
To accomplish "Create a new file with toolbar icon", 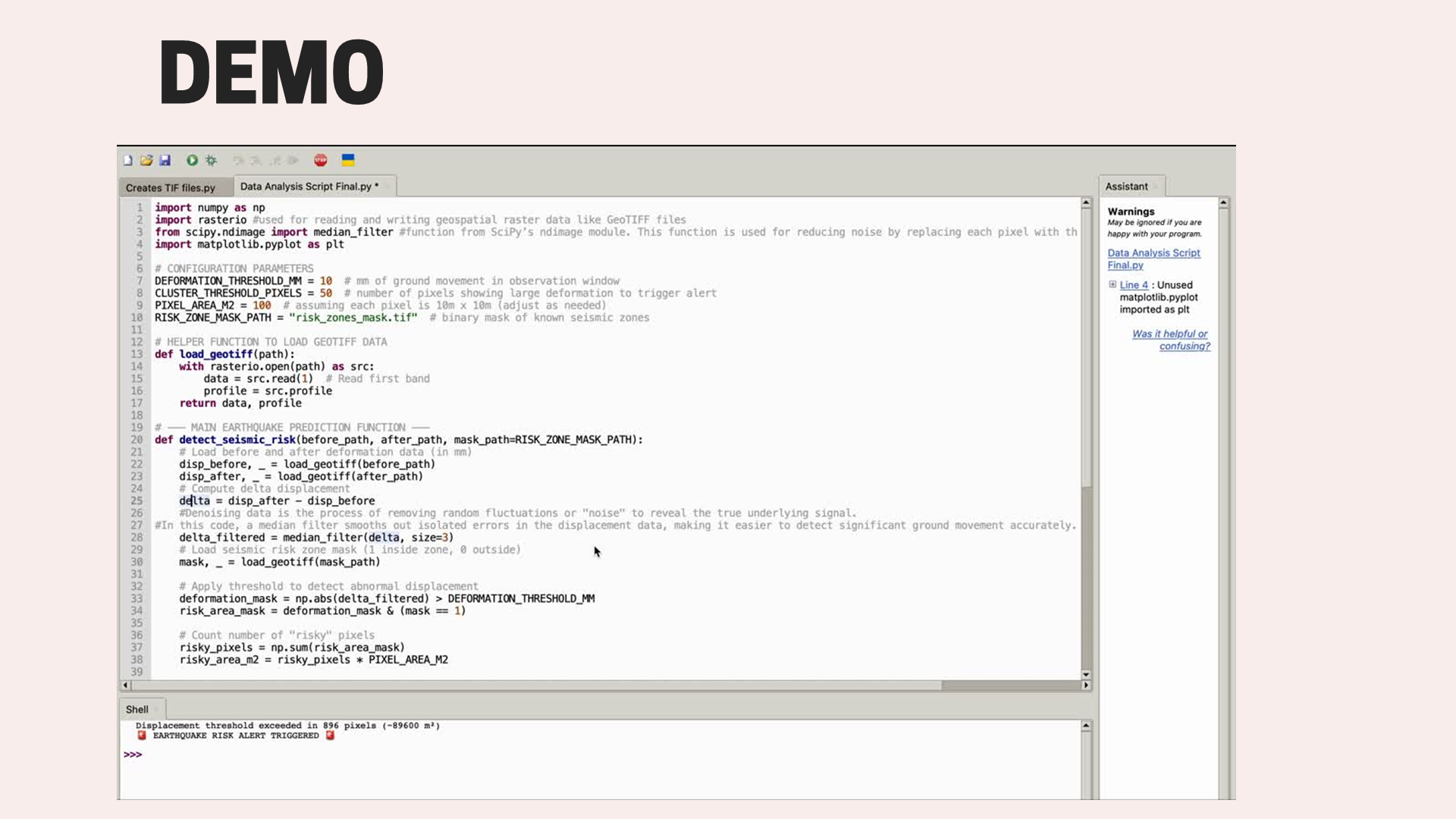I will tap(128, 160).
